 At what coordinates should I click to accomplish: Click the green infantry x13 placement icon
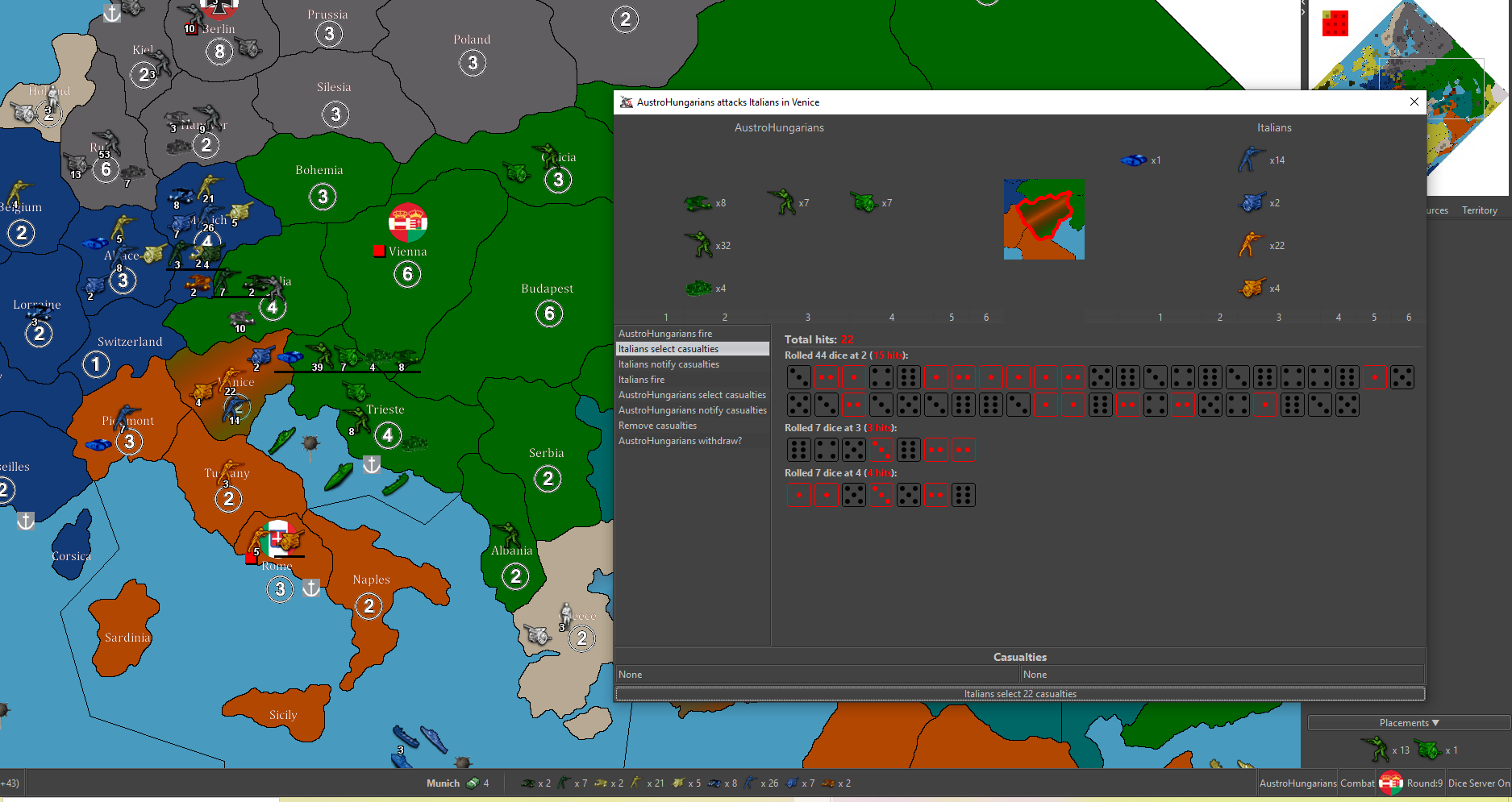pyautogui.click(x=1375, y=749)
